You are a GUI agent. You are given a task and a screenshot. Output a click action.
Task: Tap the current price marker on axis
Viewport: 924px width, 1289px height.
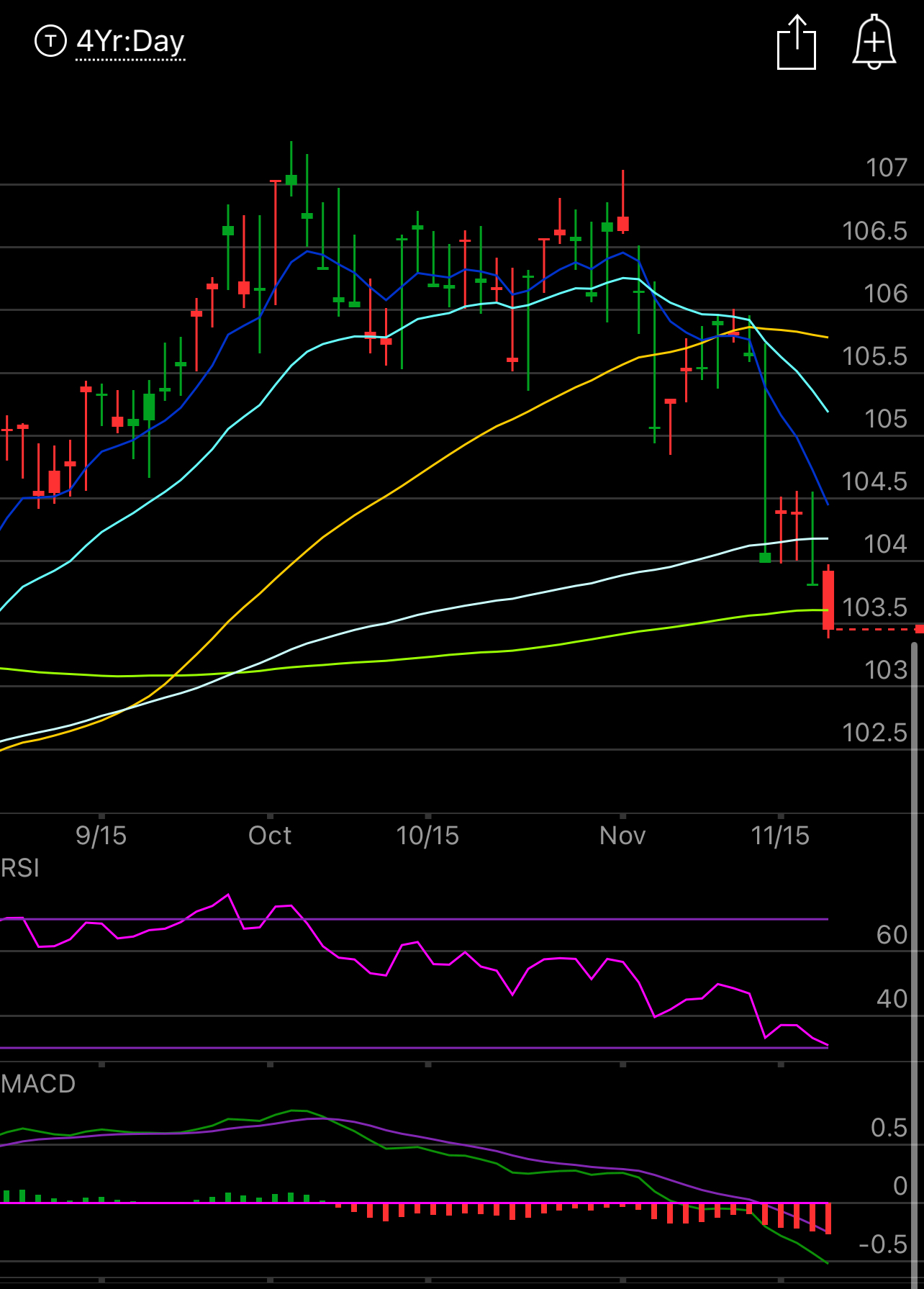pyautogui.click(x=919, y=629)
